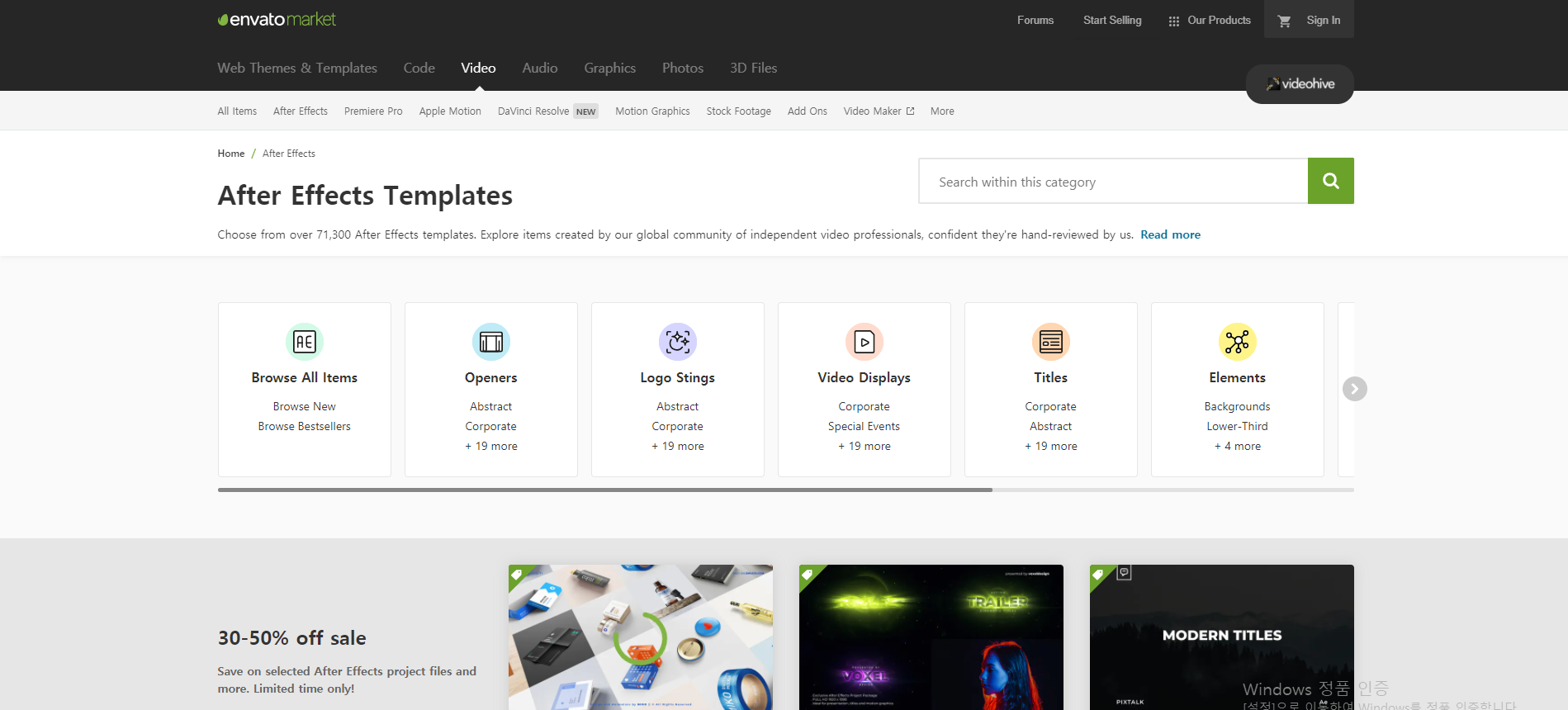Open Web Themes & Templates menu
Screen dimensions: 1568x710
(x=297, y=68)
